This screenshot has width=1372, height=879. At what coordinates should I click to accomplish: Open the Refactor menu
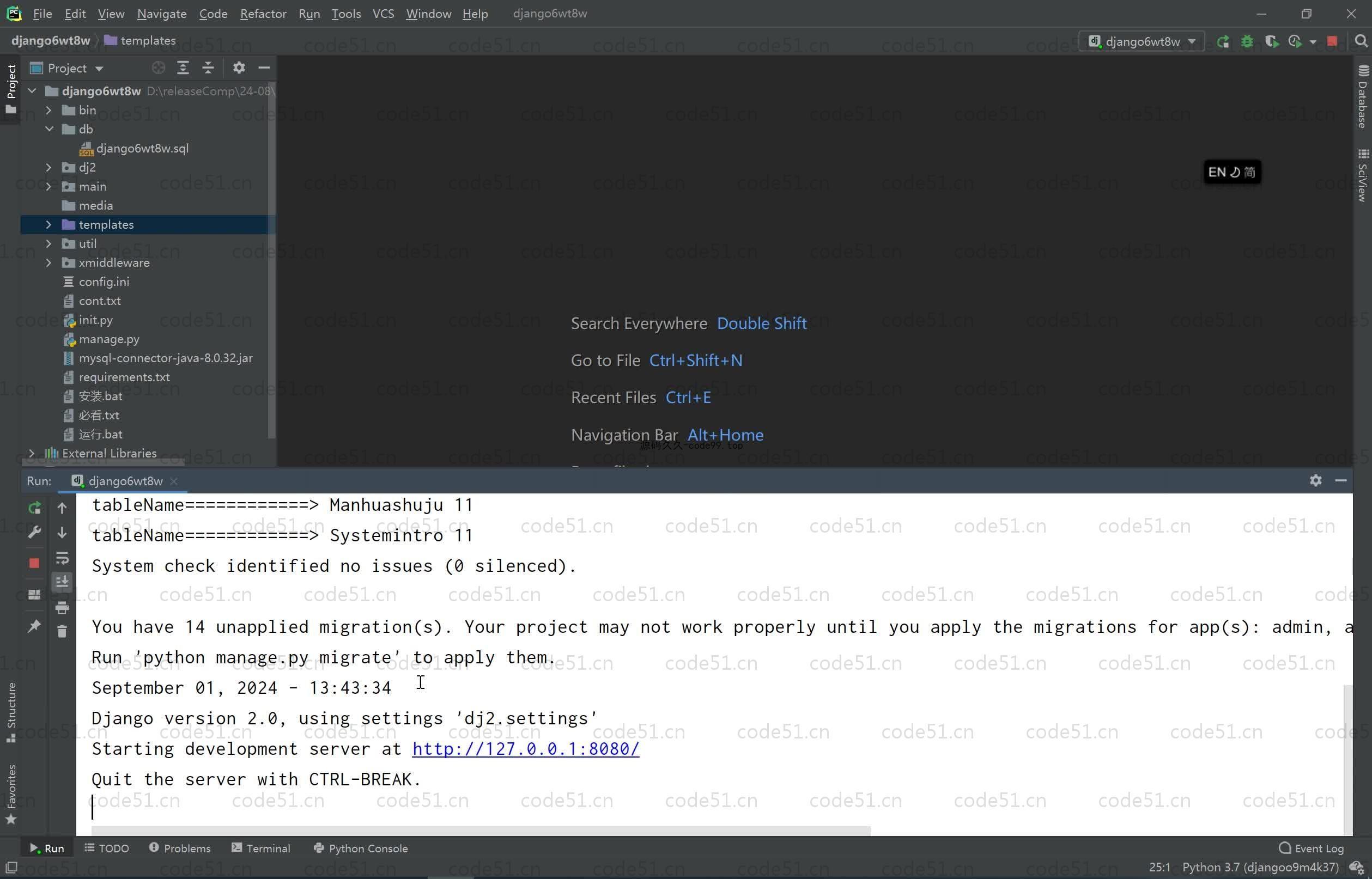[263, 14]
